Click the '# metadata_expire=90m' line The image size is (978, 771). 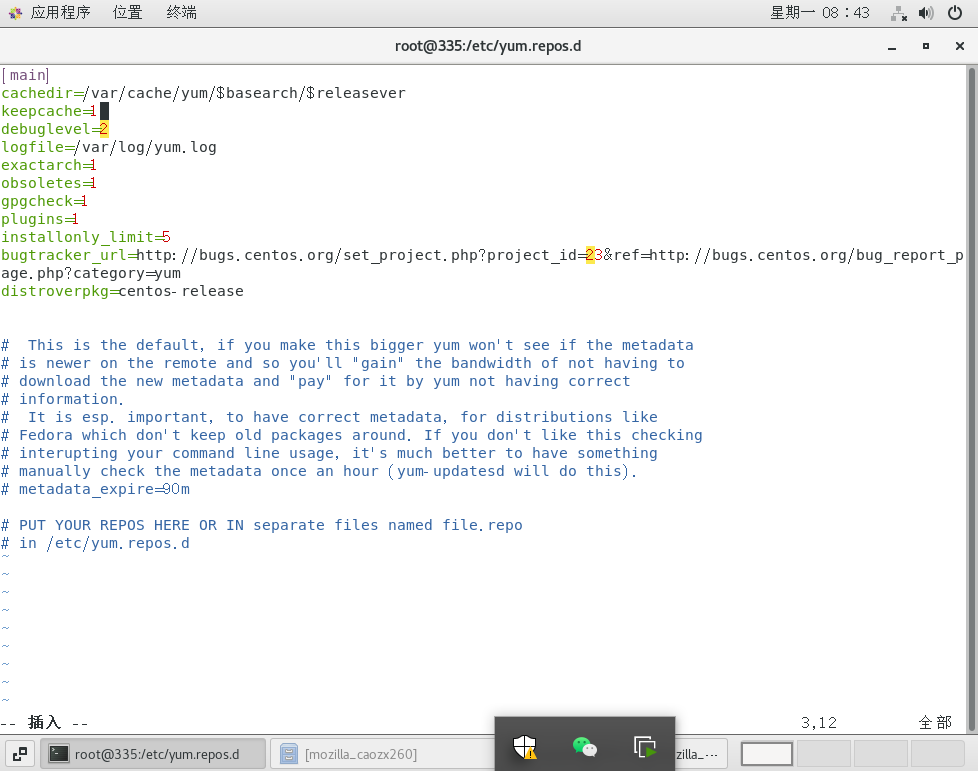pyautogui.click(x=95, y=490)
